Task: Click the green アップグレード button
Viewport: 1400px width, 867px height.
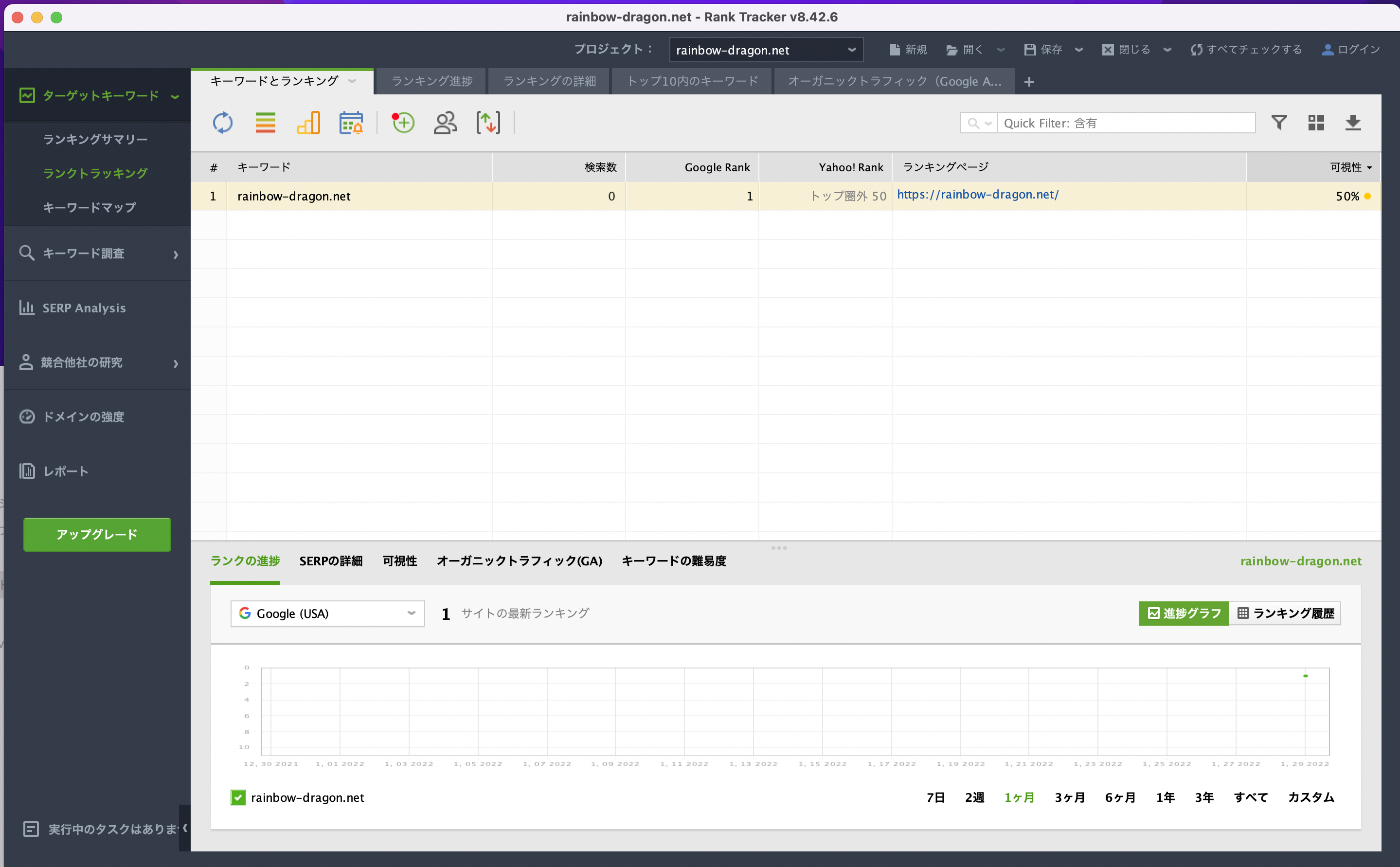Action: 97,534
